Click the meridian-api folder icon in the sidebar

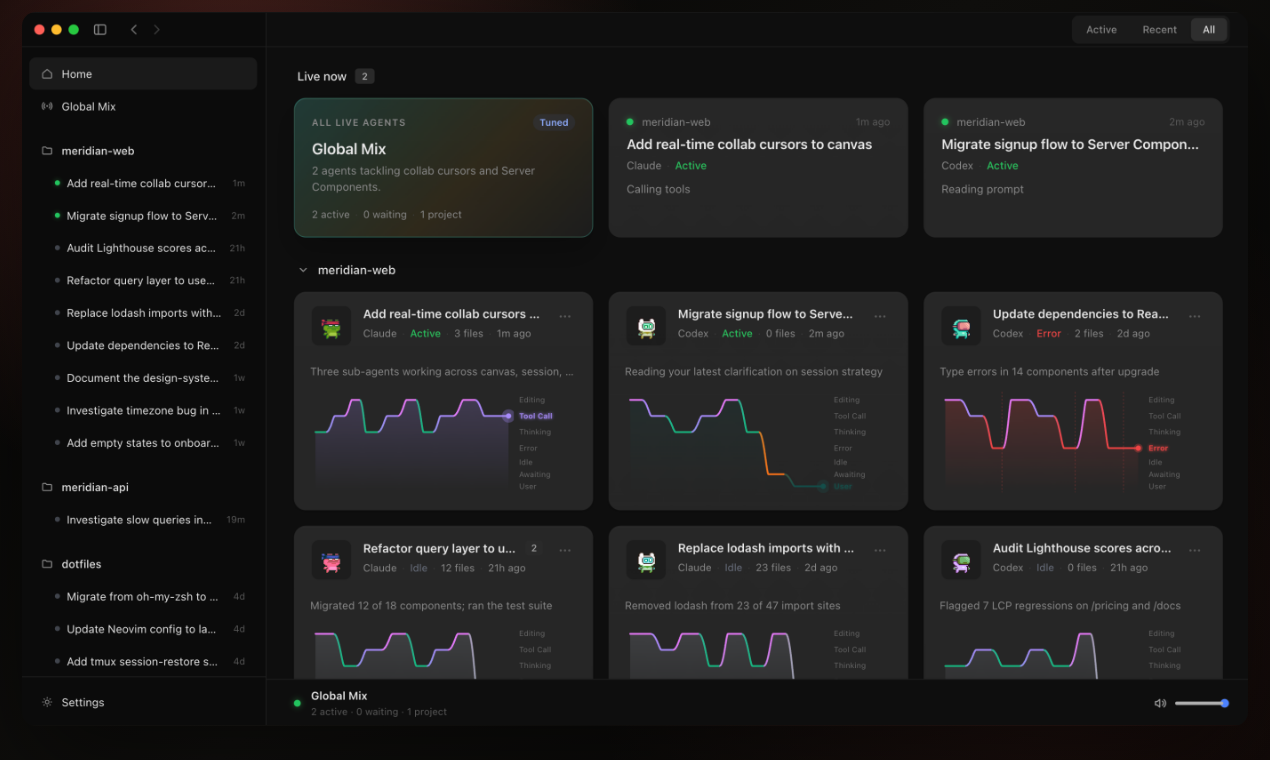(x=47, y=487)
